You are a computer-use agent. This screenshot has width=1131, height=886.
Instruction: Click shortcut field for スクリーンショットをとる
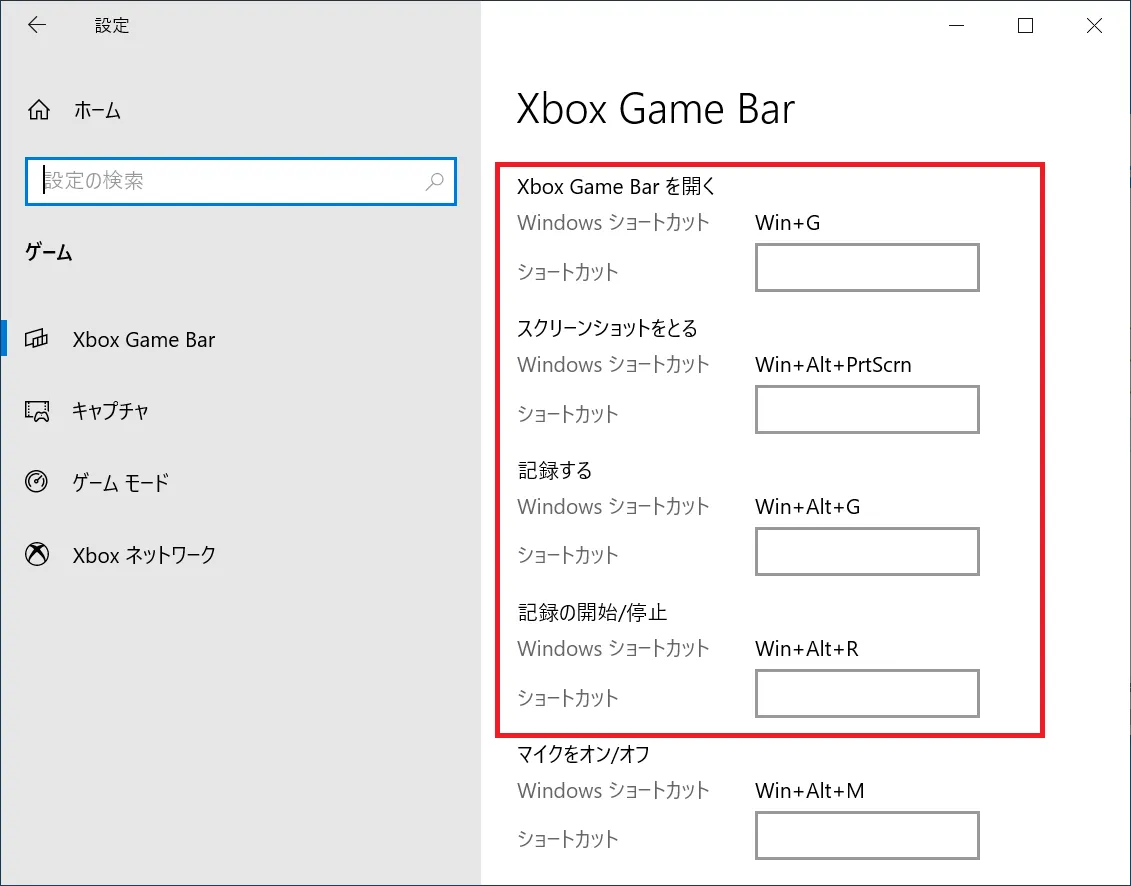click(867, 410)
